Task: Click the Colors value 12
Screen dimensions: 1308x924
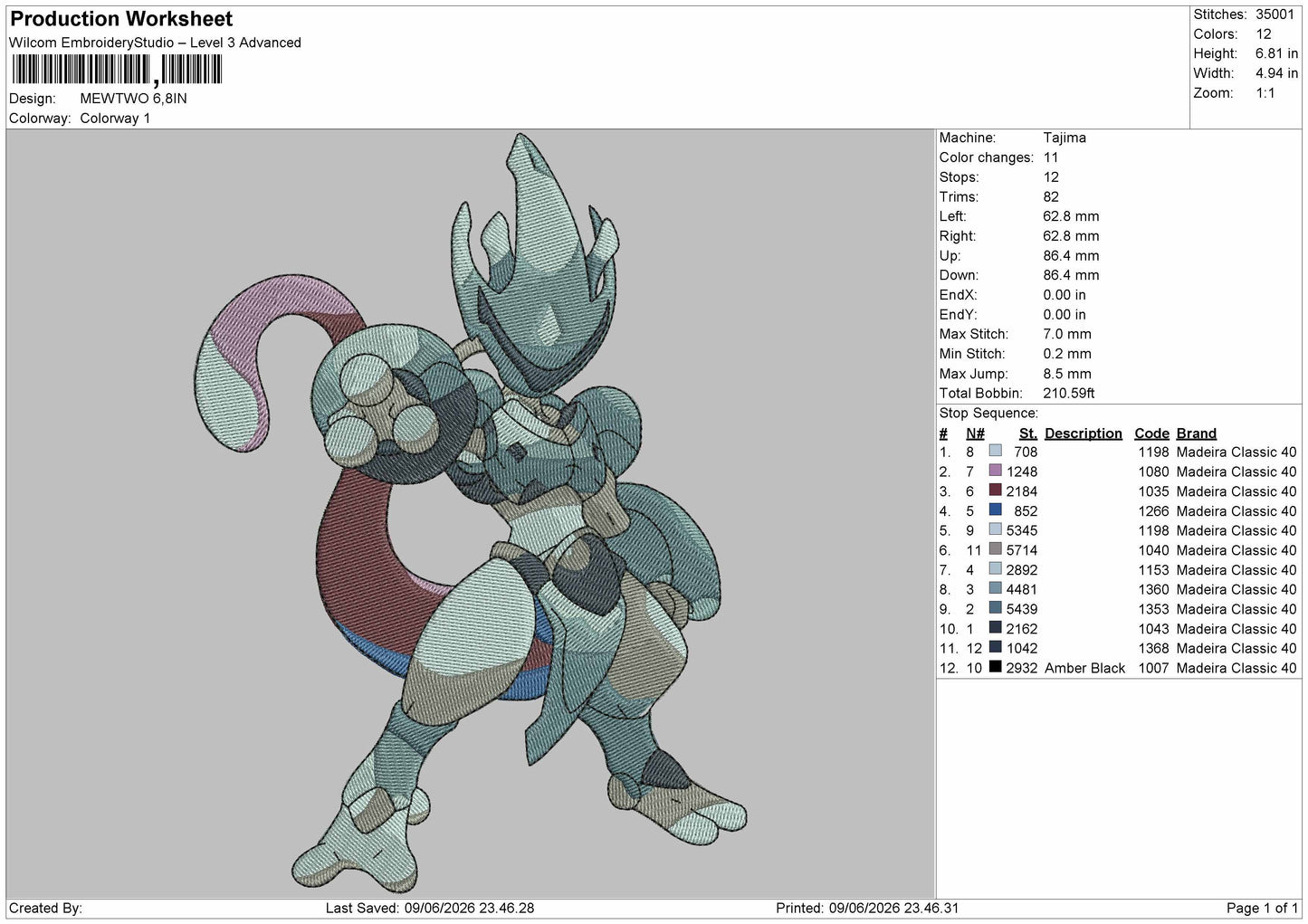Action: [1264, 34]
